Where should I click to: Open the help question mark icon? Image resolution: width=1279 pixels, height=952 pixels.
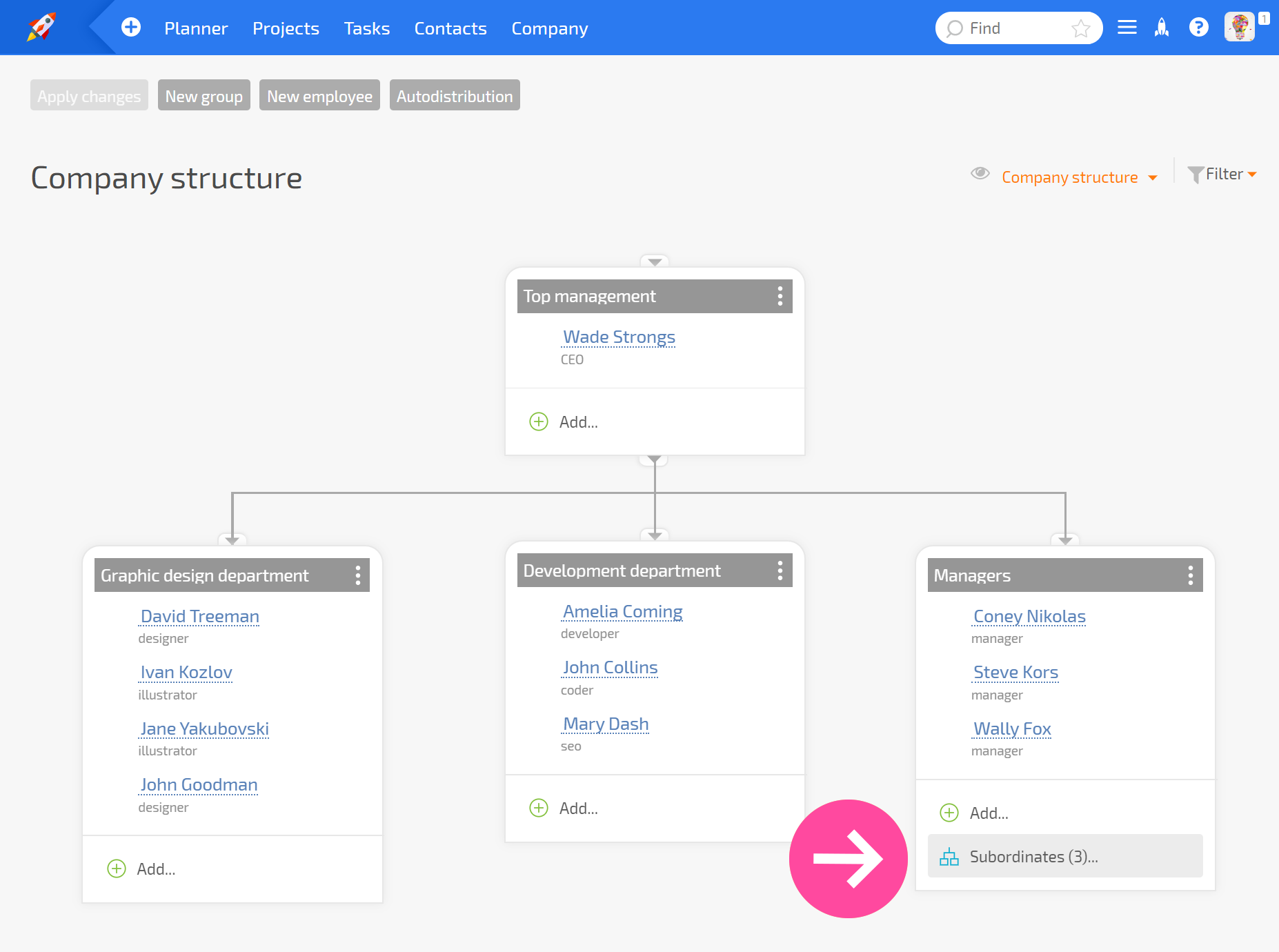click(x=1199, y=28)
